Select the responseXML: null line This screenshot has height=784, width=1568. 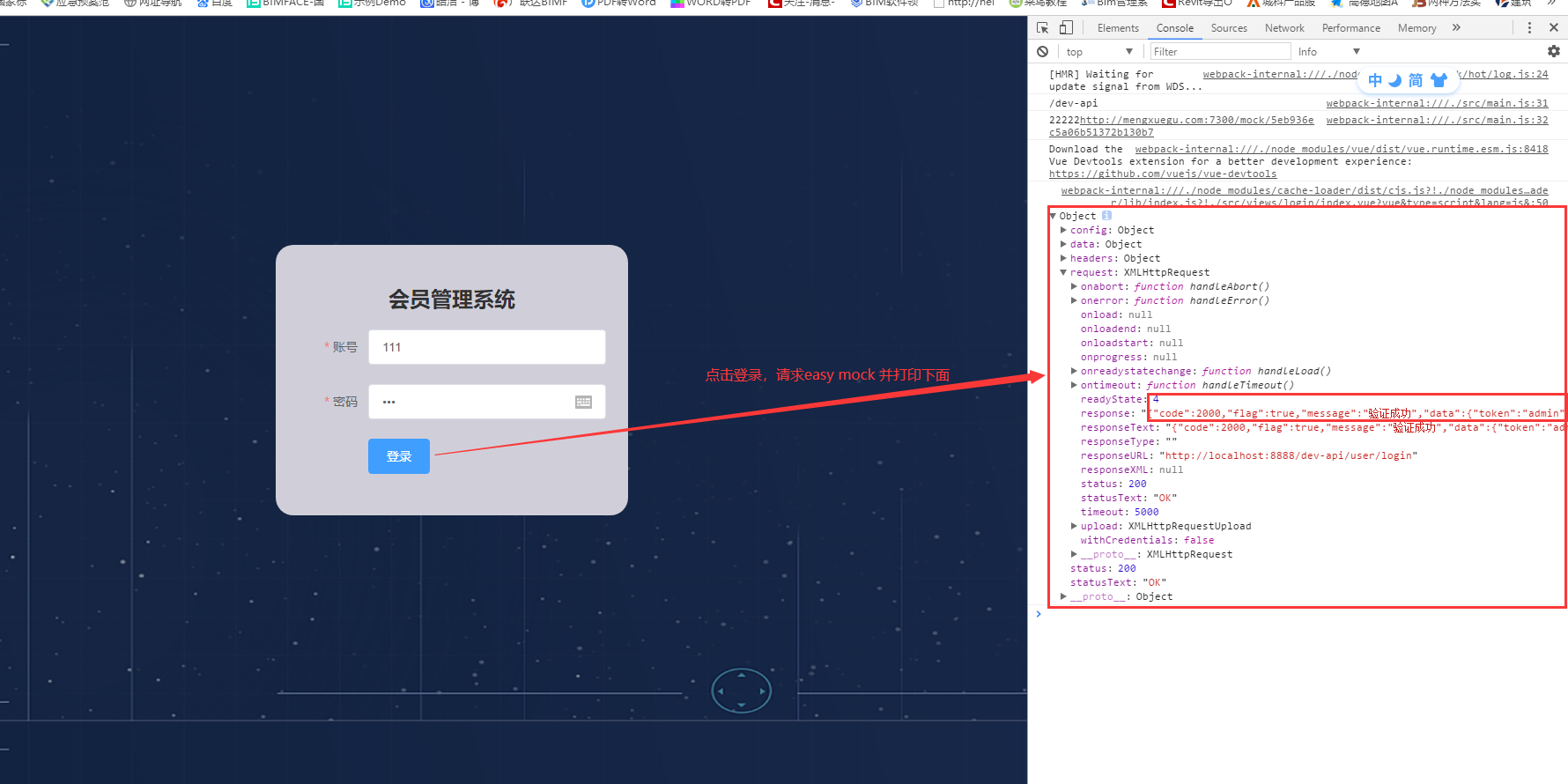1132,470
